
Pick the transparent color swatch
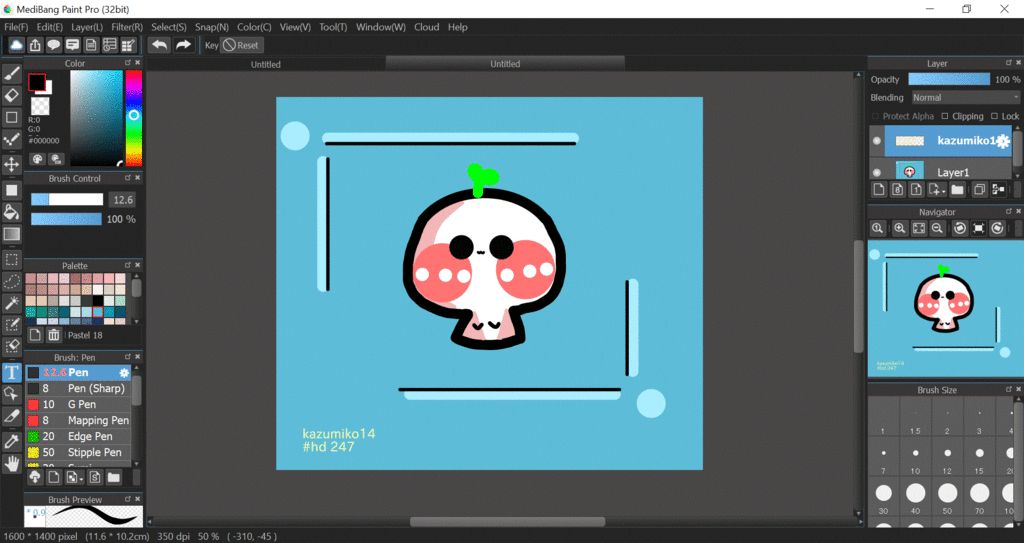[40, 107]
